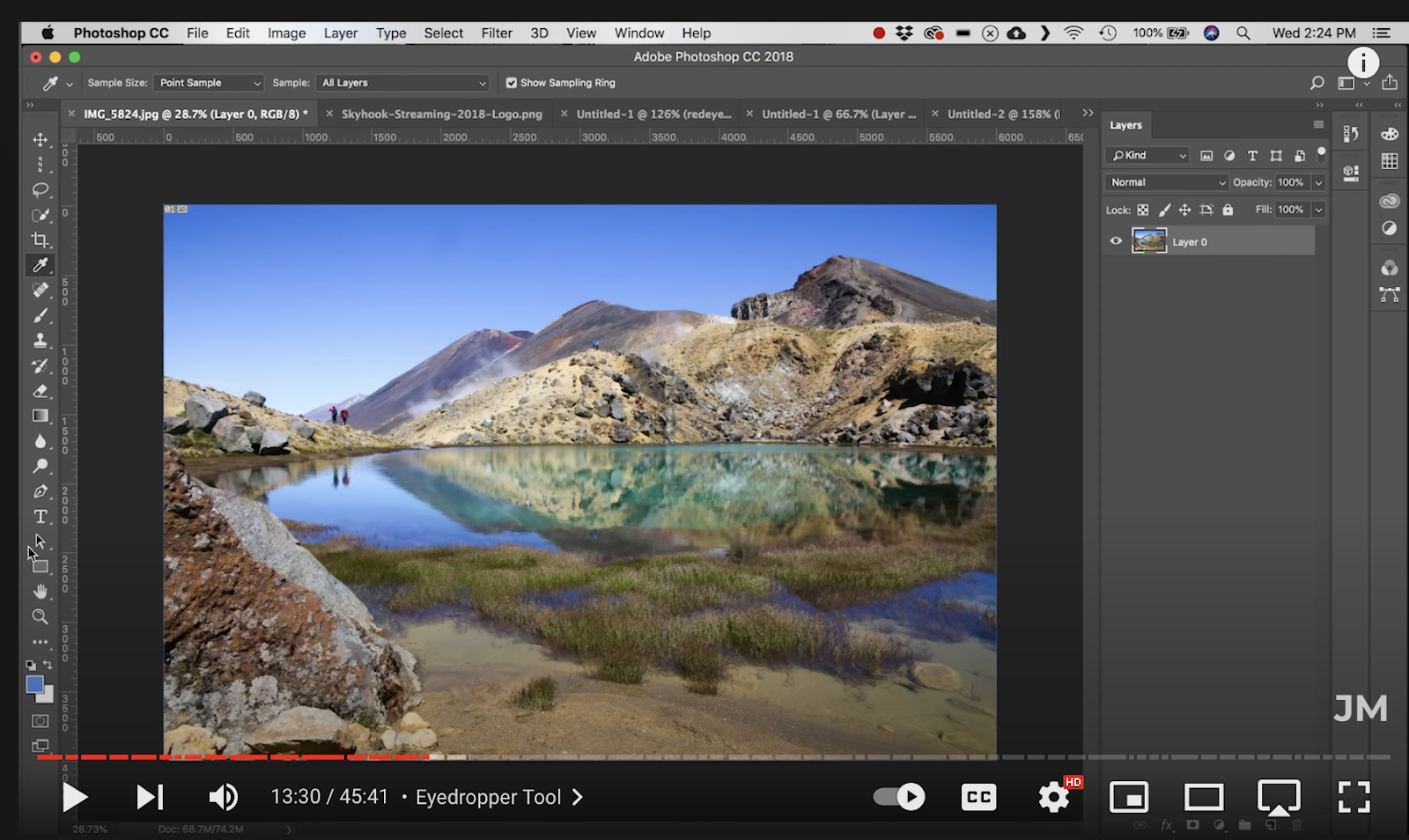Screen dimensions: 1409x840
Task: Open the History panel icon
Action: (1351, 134)
